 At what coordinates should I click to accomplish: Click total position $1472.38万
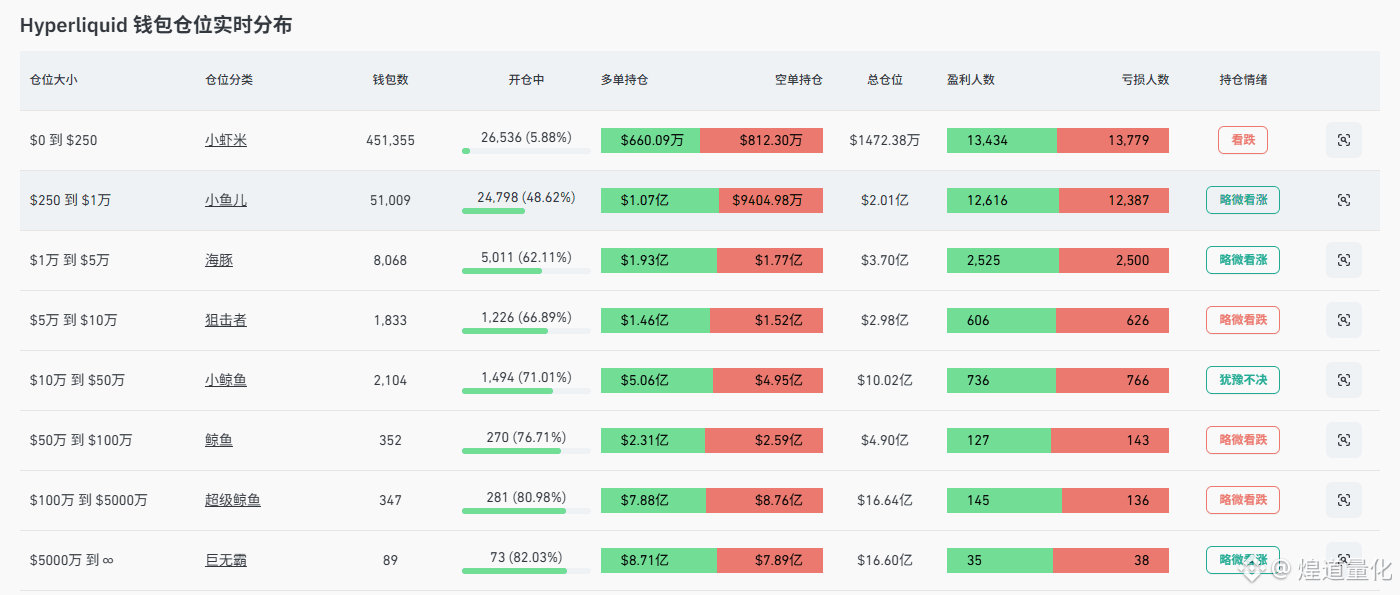885,140
